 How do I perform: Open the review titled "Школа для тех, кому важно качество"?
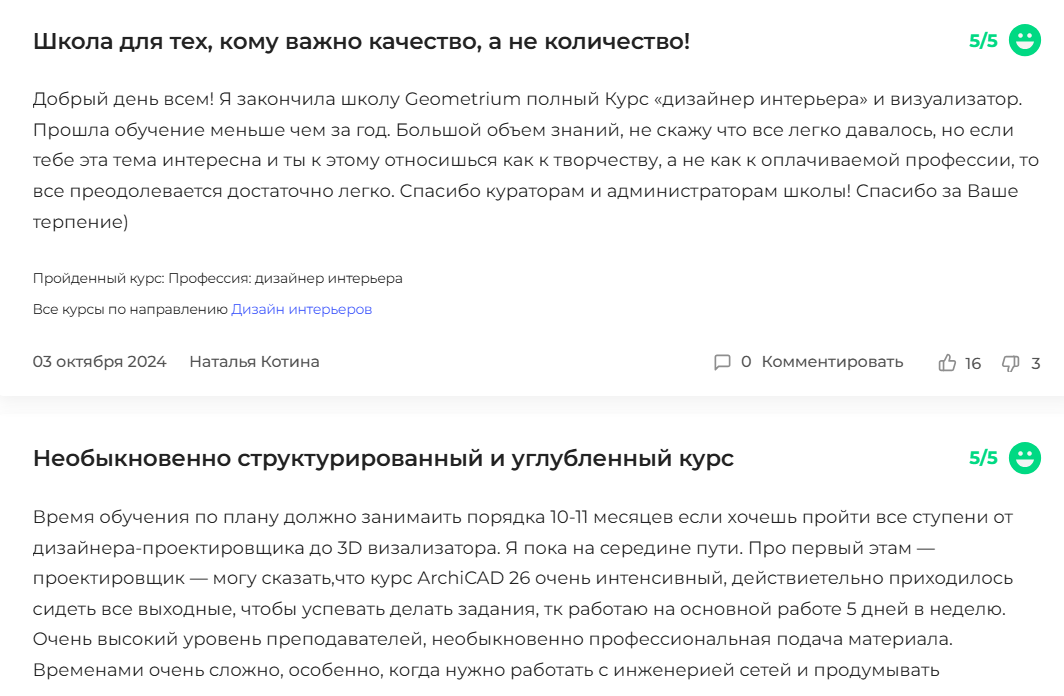tap(361, 42)
